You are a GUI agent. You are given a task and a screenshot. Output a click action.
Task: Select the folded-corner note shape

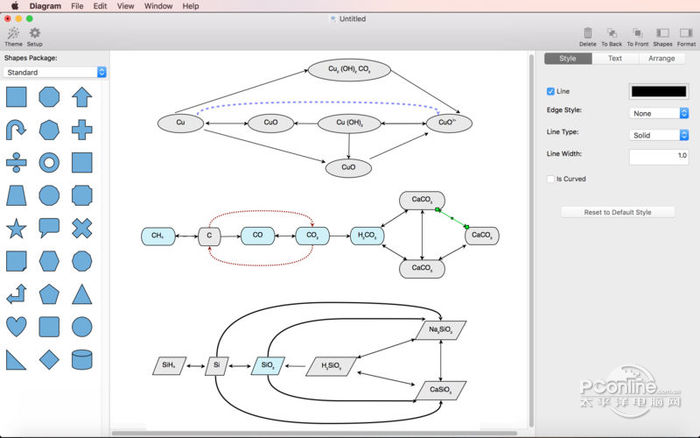tap(16, 261)
